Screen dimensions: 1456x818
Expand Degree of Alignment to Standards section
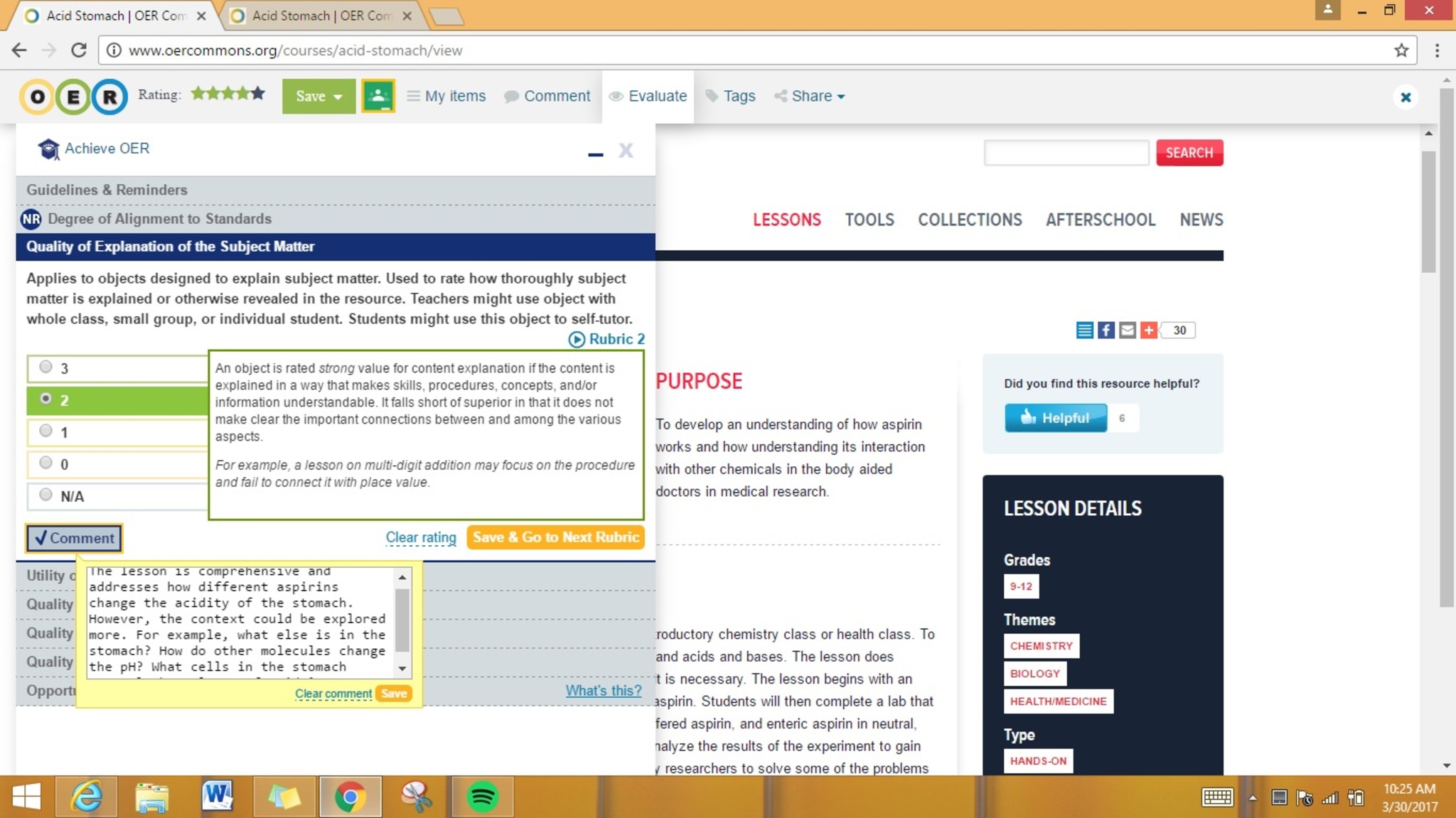click(159, 219)
